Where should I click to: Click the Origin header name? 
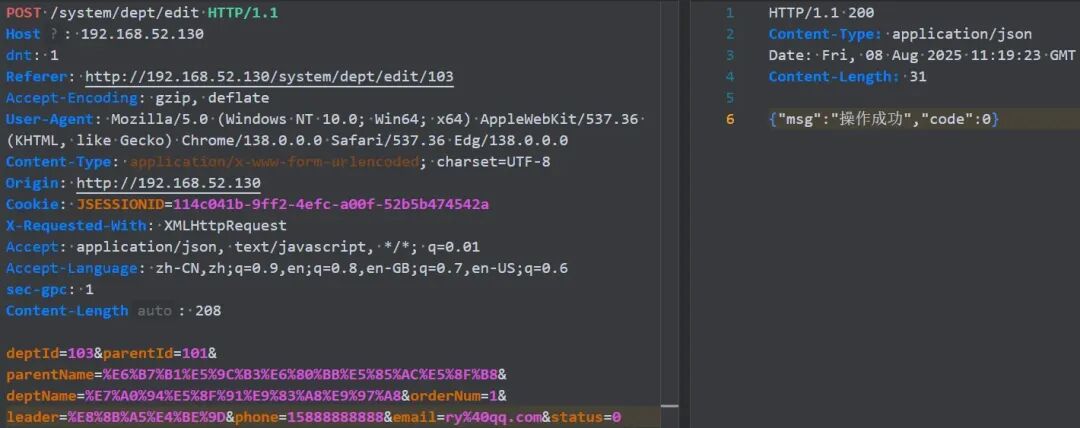32,183
